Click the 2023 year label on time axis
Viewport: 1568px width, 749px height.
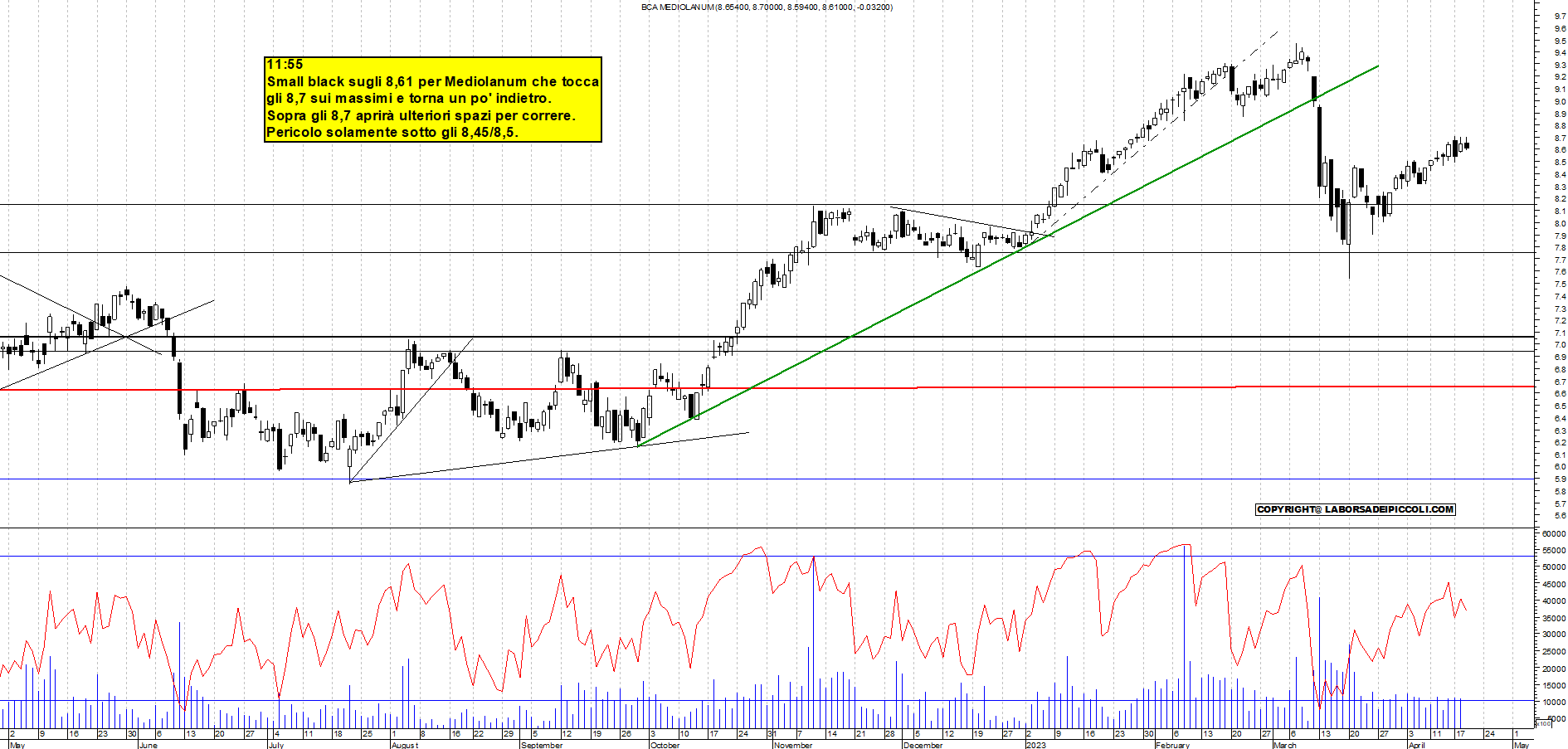coord(1036,745)
